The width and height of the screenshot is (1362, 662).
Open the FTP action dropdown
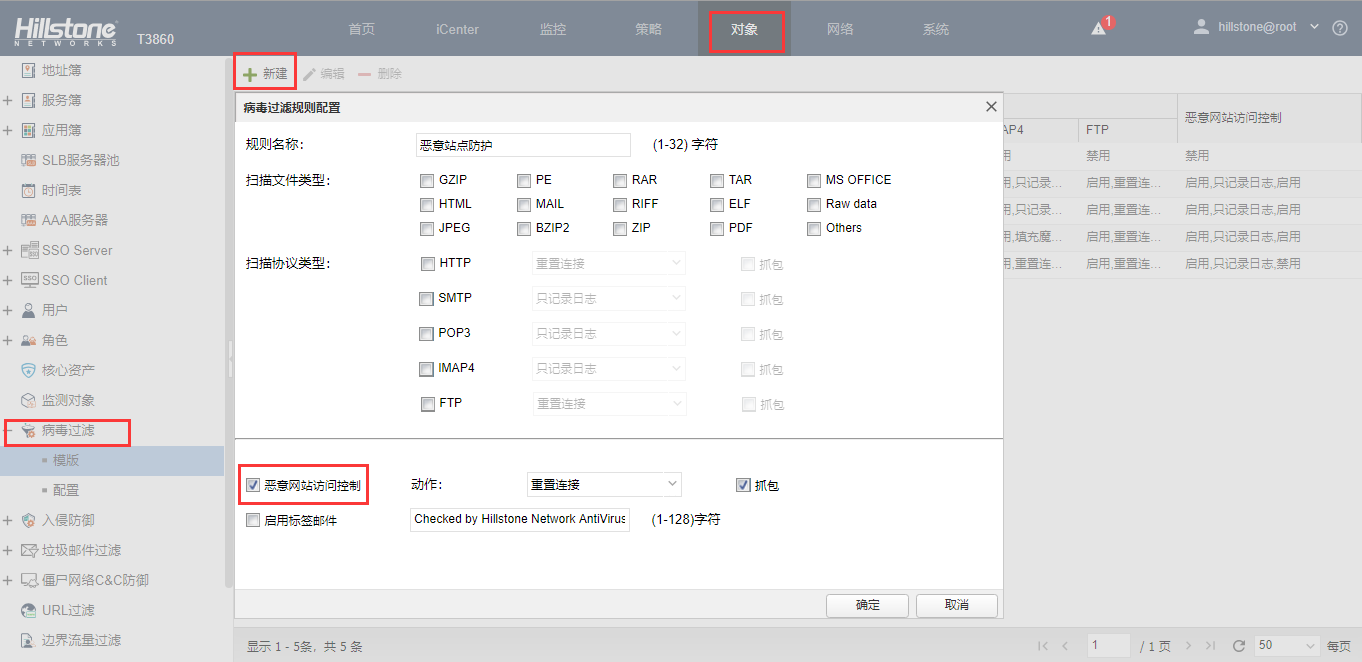point(608,403)
